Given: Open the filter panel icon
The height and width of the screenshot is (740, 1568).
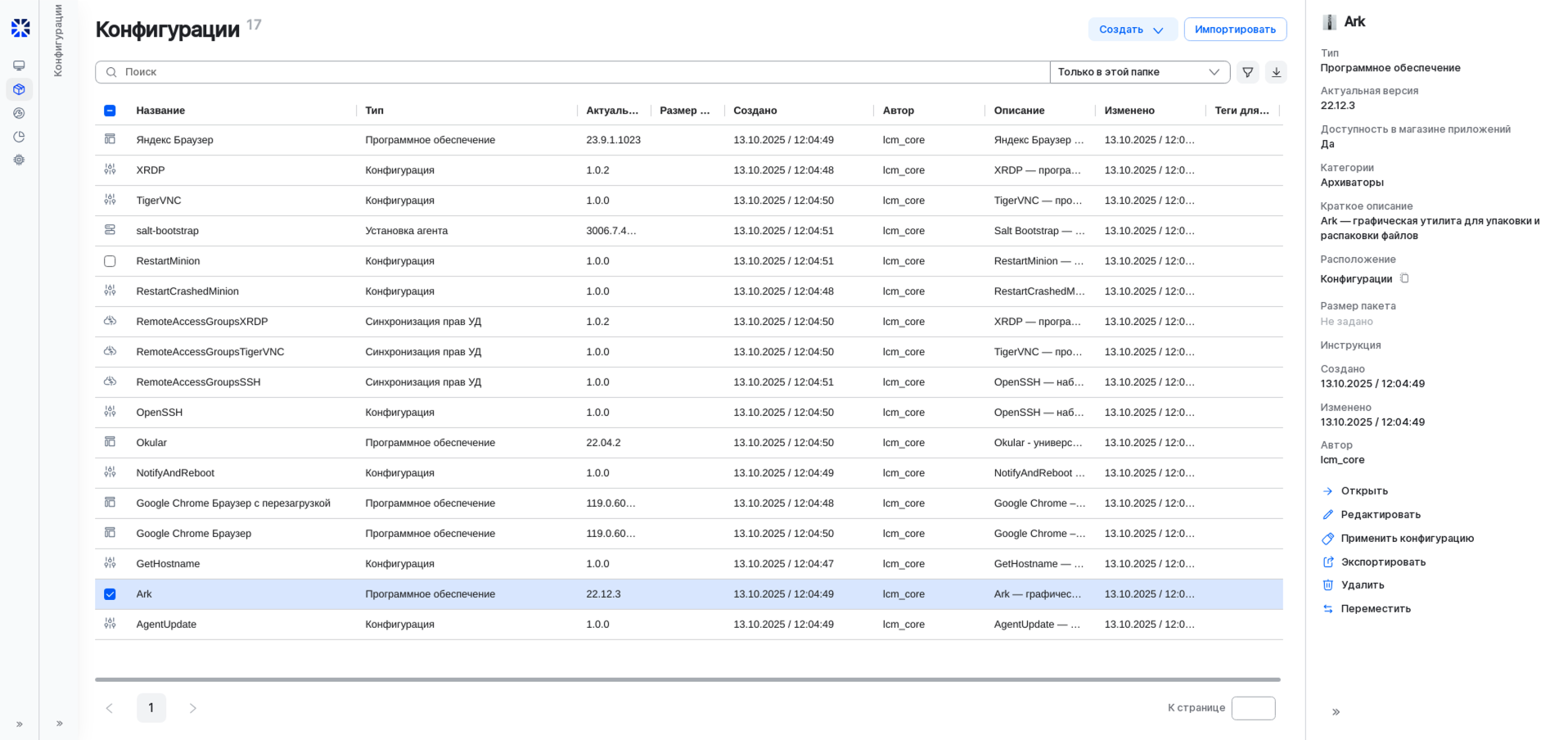Looking at the screenshot, I should [x=1247, y=72].
